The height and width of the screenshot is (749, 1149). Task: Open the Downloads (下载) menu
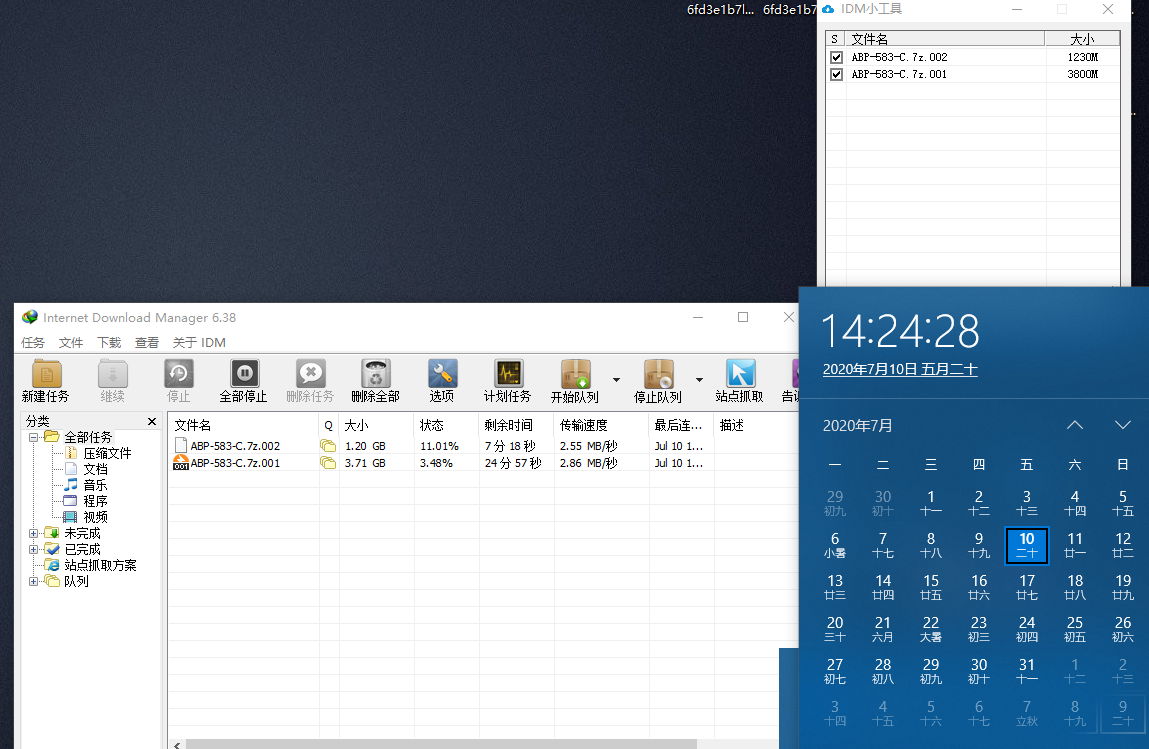point(109,342)
